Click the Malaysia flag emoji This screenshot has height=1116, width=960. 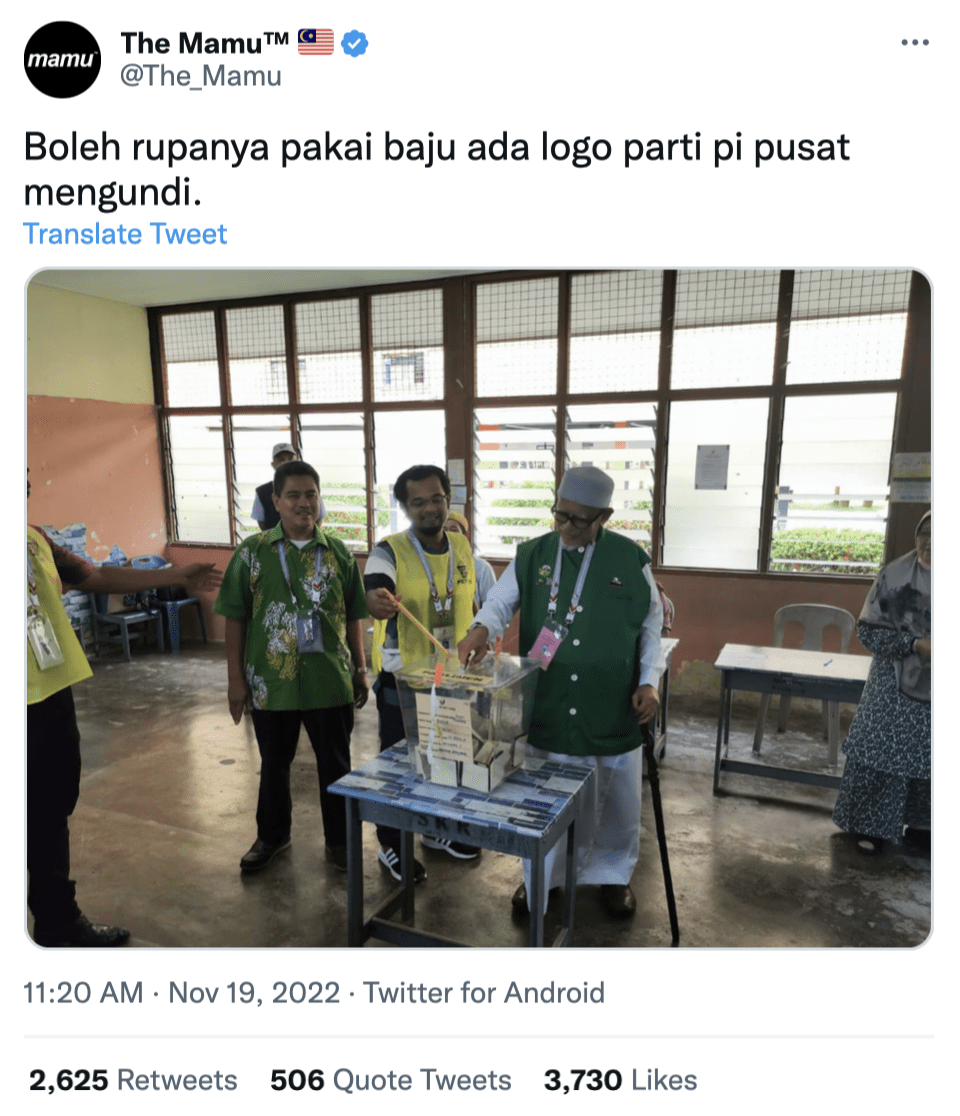[315, 42]
